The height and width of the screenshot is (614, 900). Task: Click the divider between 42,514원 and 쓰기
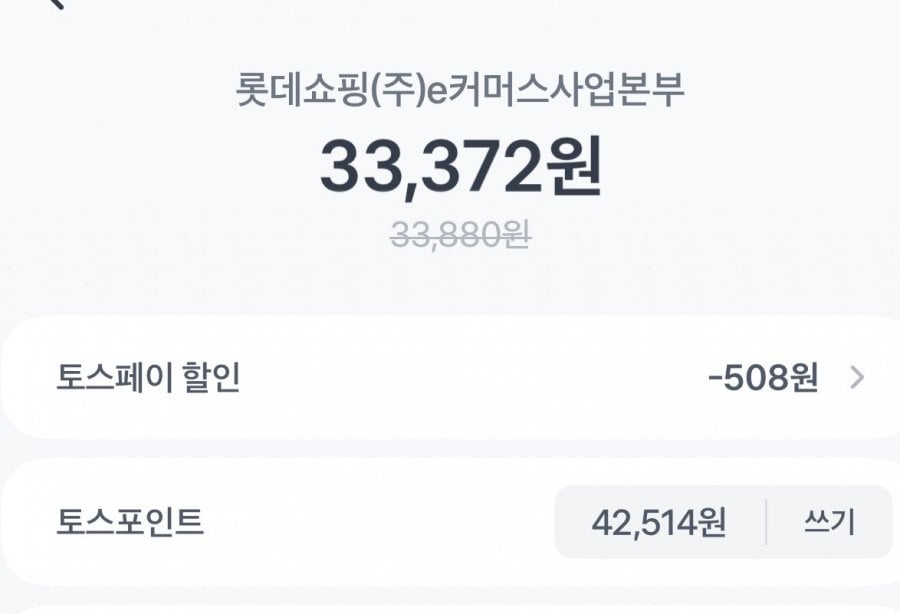click(766, 522)
